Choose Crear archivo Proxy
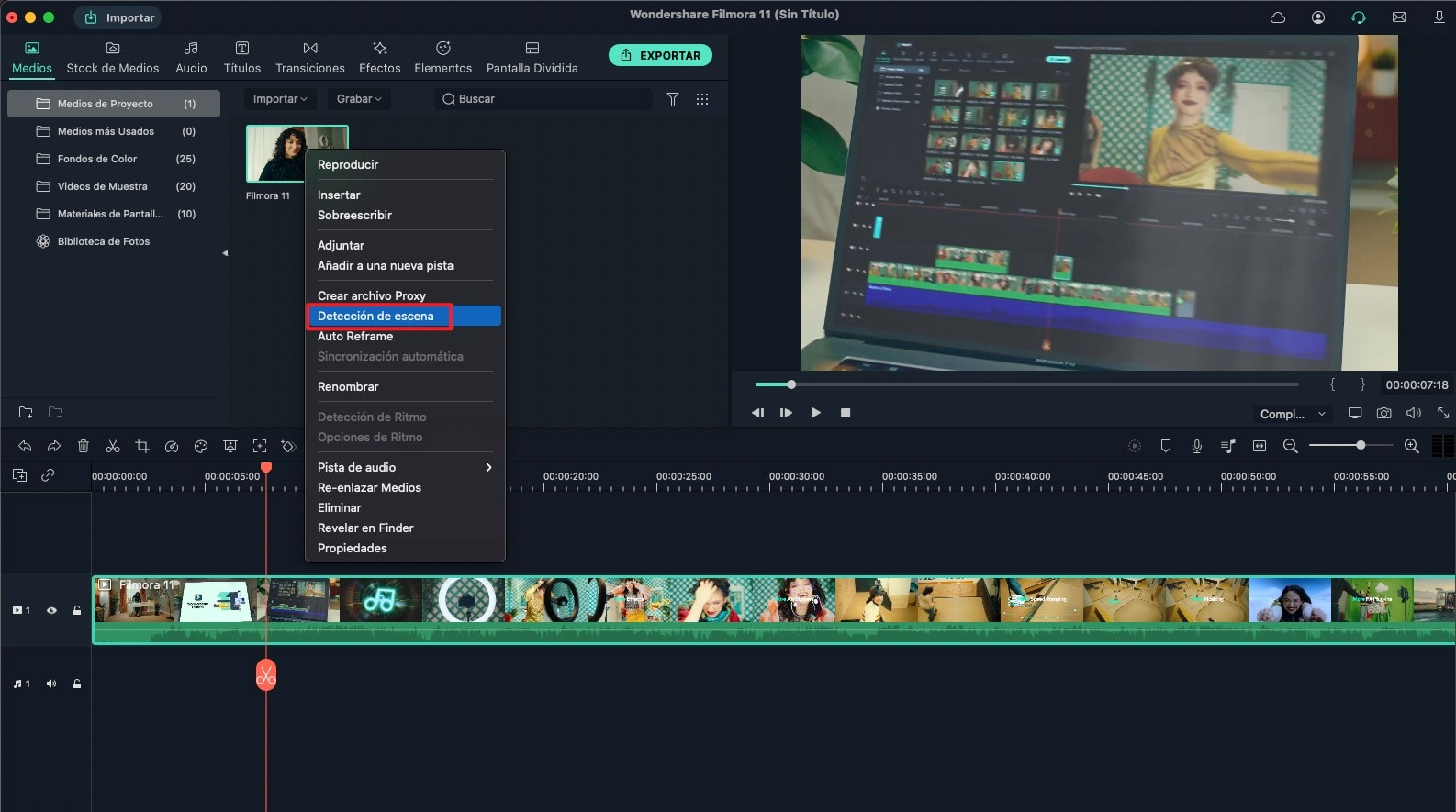Viewport: 1456px width, 812px height. pyautogui.click(x=405, y=295)
